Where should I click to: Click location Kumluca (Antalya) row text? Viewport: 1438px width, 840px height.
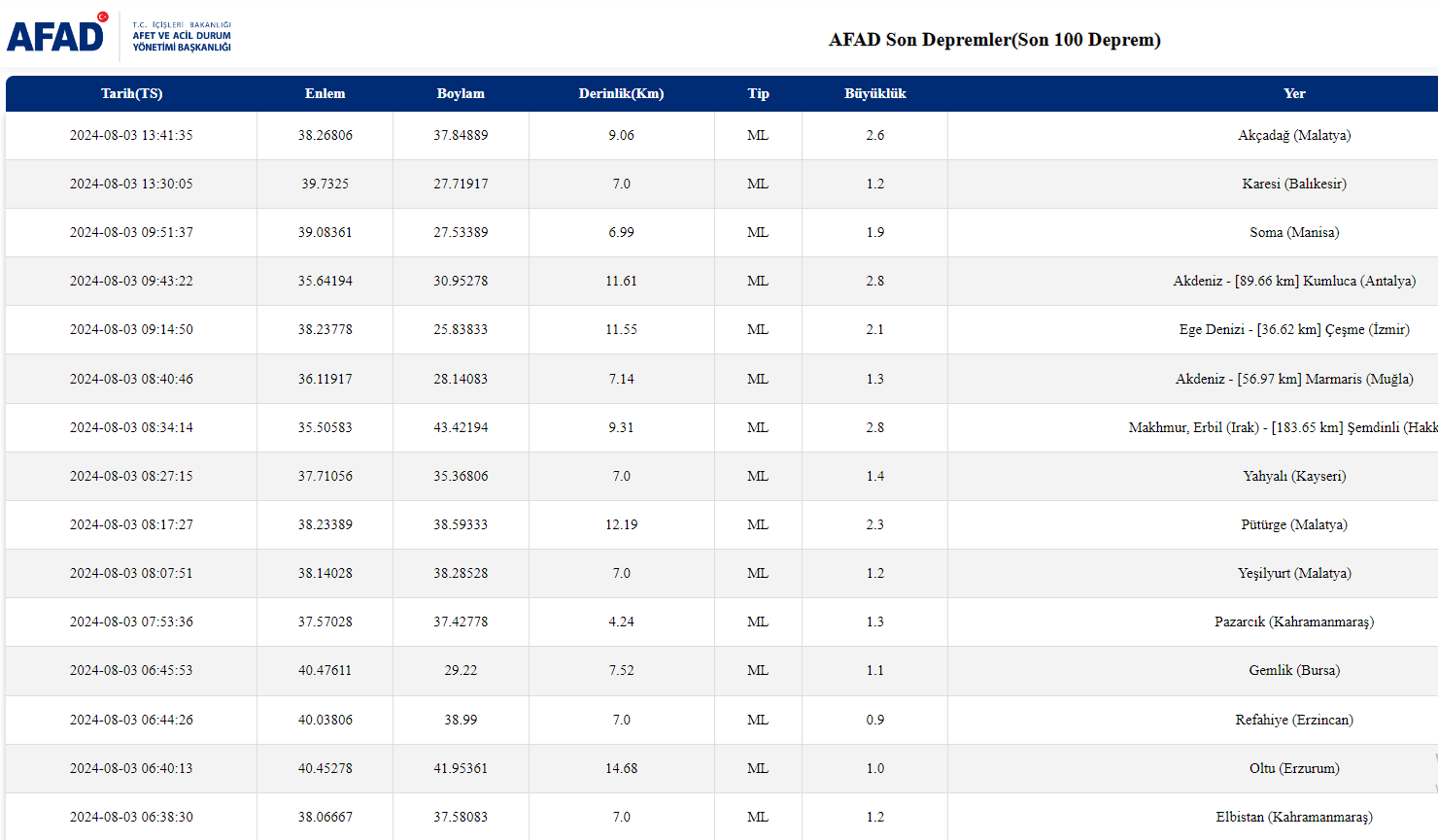pos(1294,281)
